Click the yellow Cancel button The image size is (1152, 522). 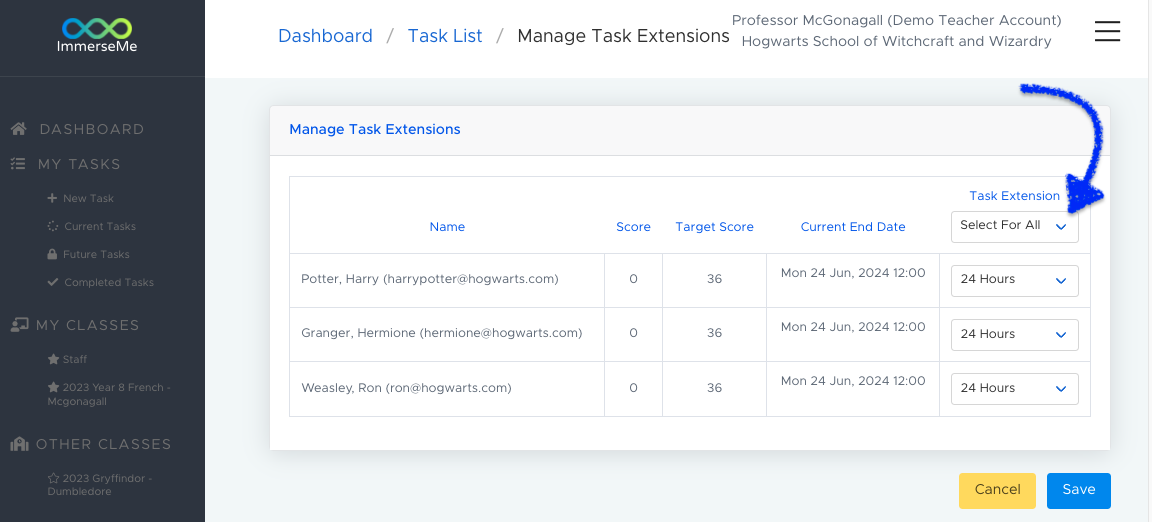(997, 490)
